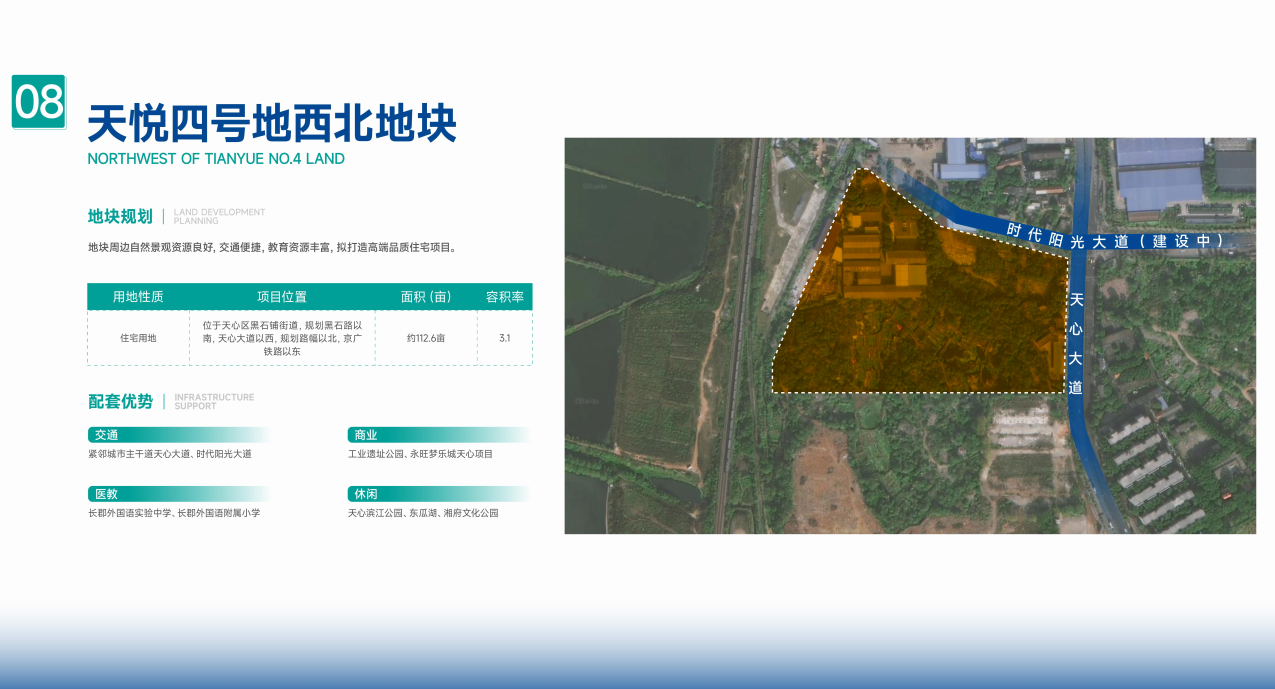The width and height of the screenshot is (1275, 689).
Task: Click the 用地性质 table header
Action: (138, 297)
